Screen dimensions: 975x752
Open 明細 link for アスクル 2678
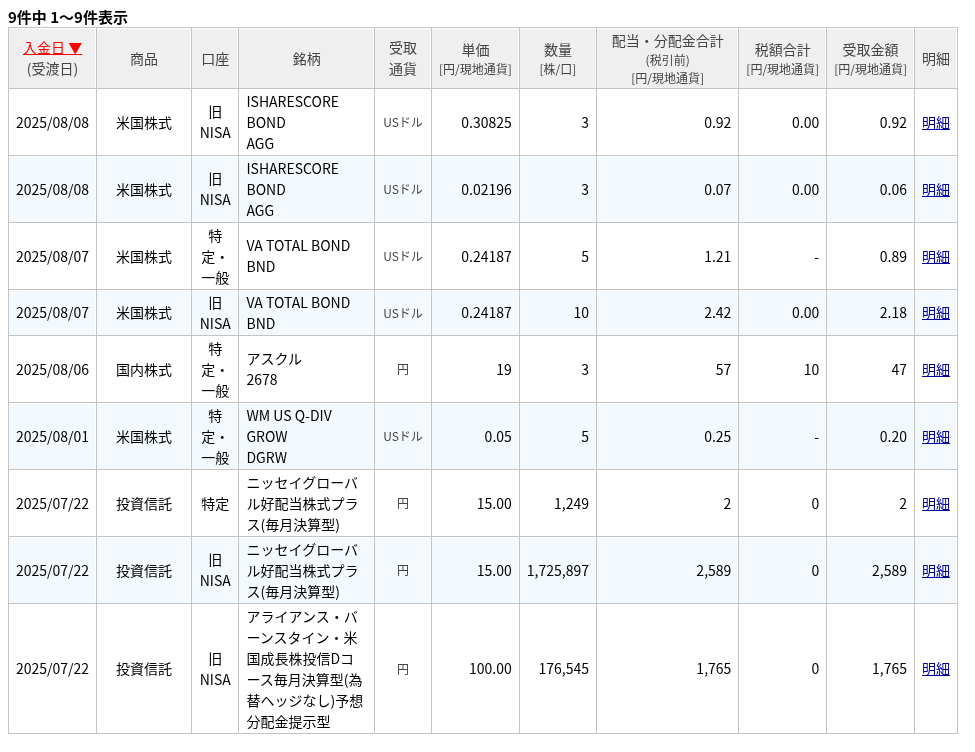tap(935, 370)
